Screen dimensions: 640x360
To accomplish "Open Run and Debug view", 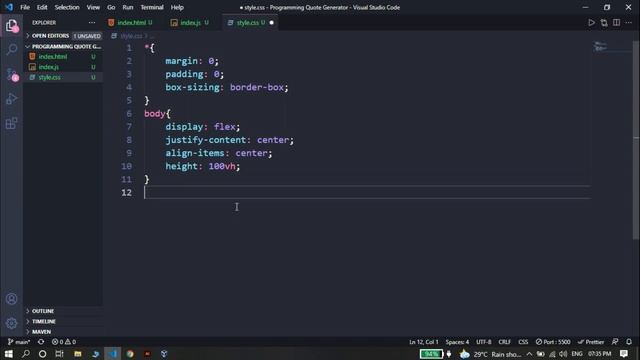I will click(11, 99).
